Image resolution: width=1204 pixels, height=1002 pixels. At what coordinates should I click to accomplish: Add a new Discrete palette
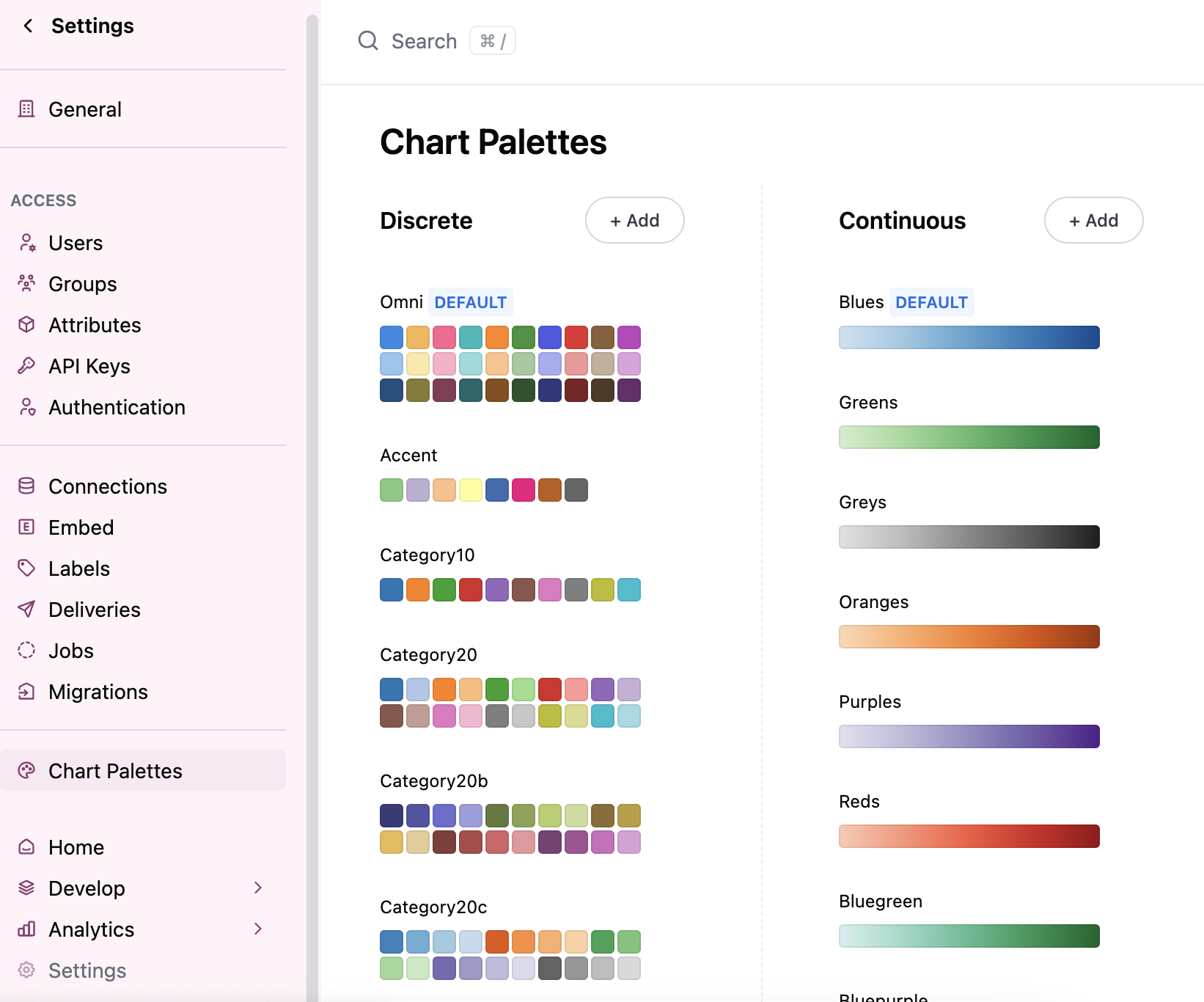point(634,220)
